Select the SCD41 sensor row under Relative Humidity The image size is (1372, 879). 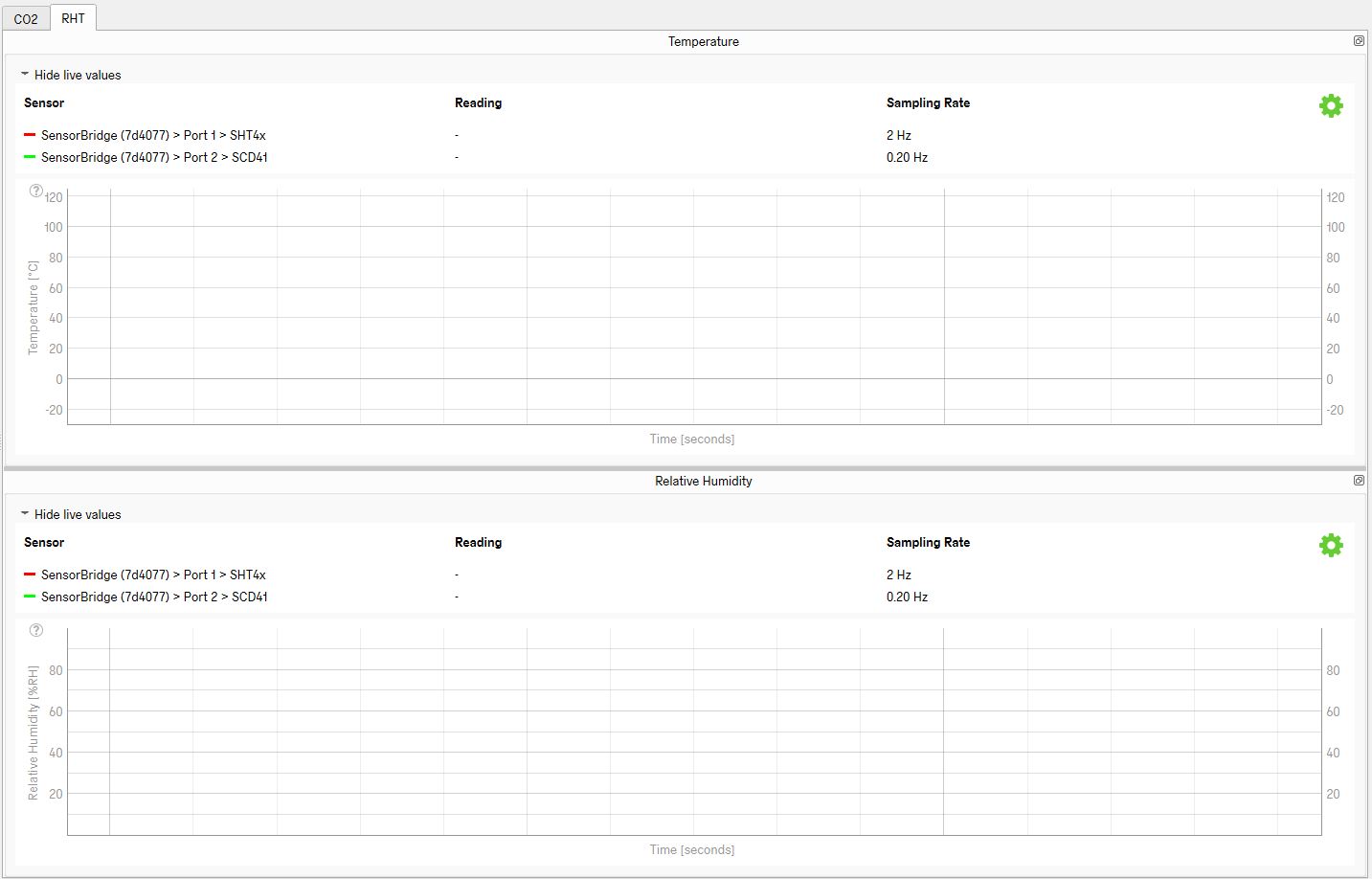(154, 597)
